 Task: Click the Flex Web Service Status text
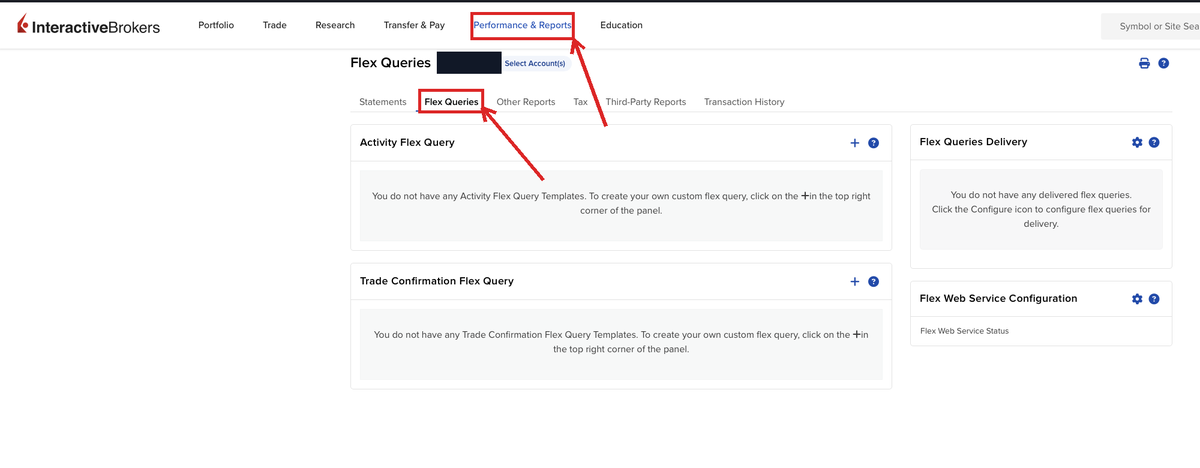pyautogui.click(x=964, y=331)
